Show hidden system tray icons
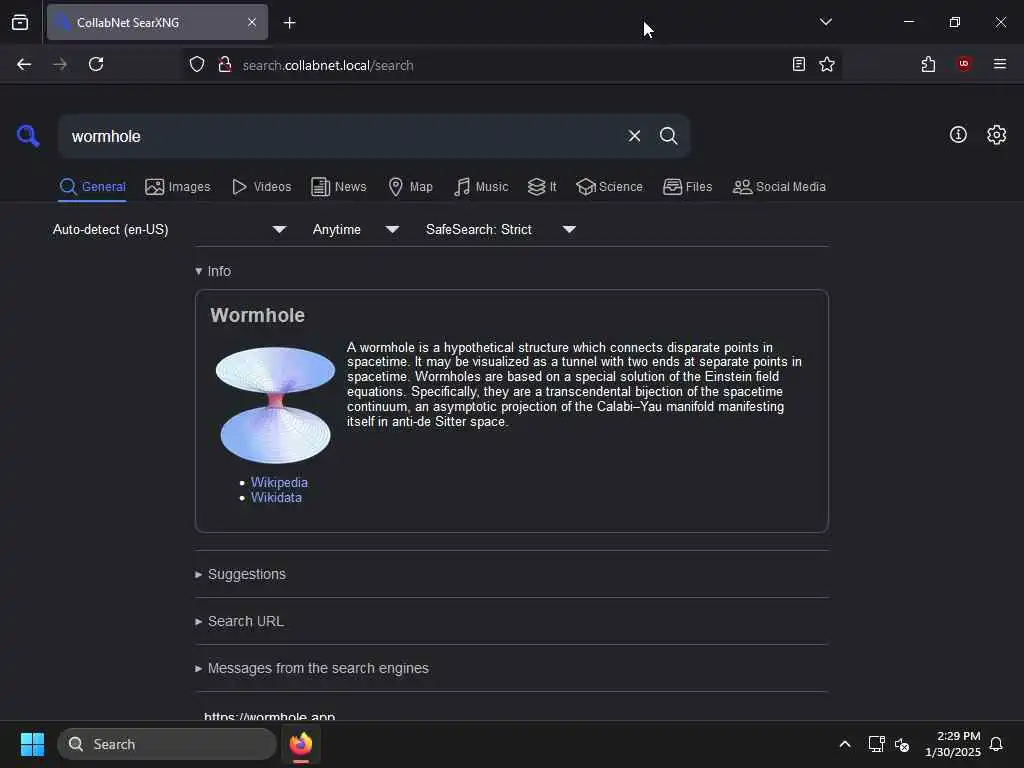This screenshot has height=768, width=1024. click(844, 744)
